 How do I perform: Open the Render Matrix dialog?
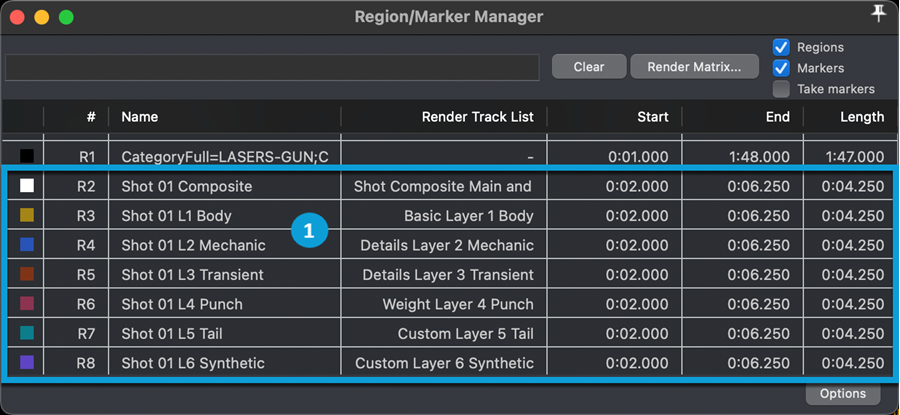(x=694, y=67)
